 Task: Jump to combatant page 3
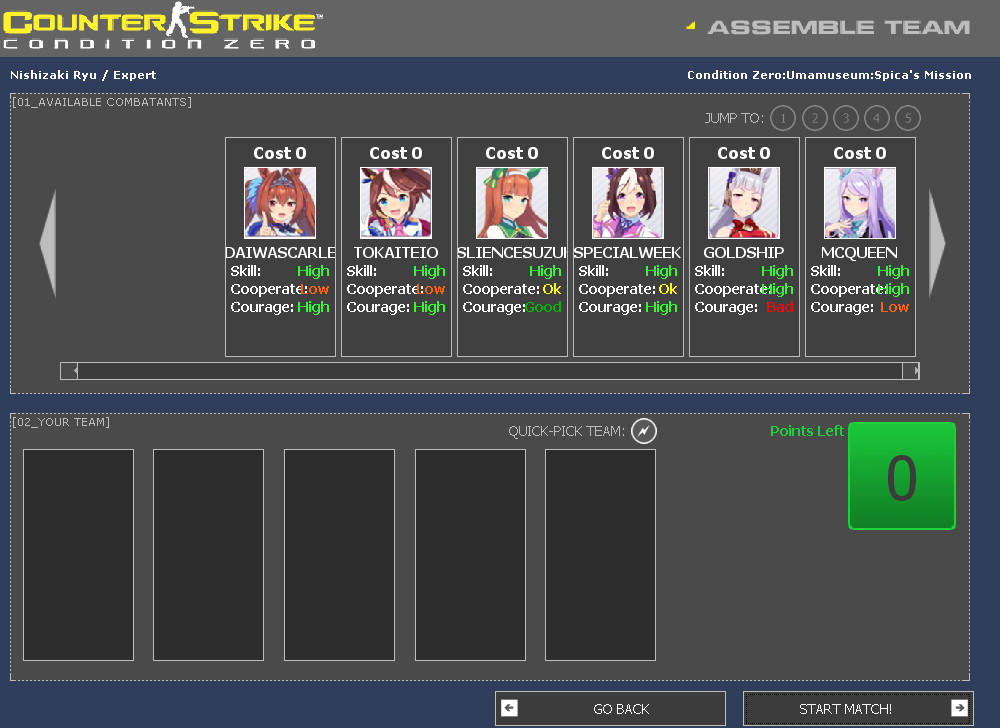pyautogui.click(x=846, y=118)
